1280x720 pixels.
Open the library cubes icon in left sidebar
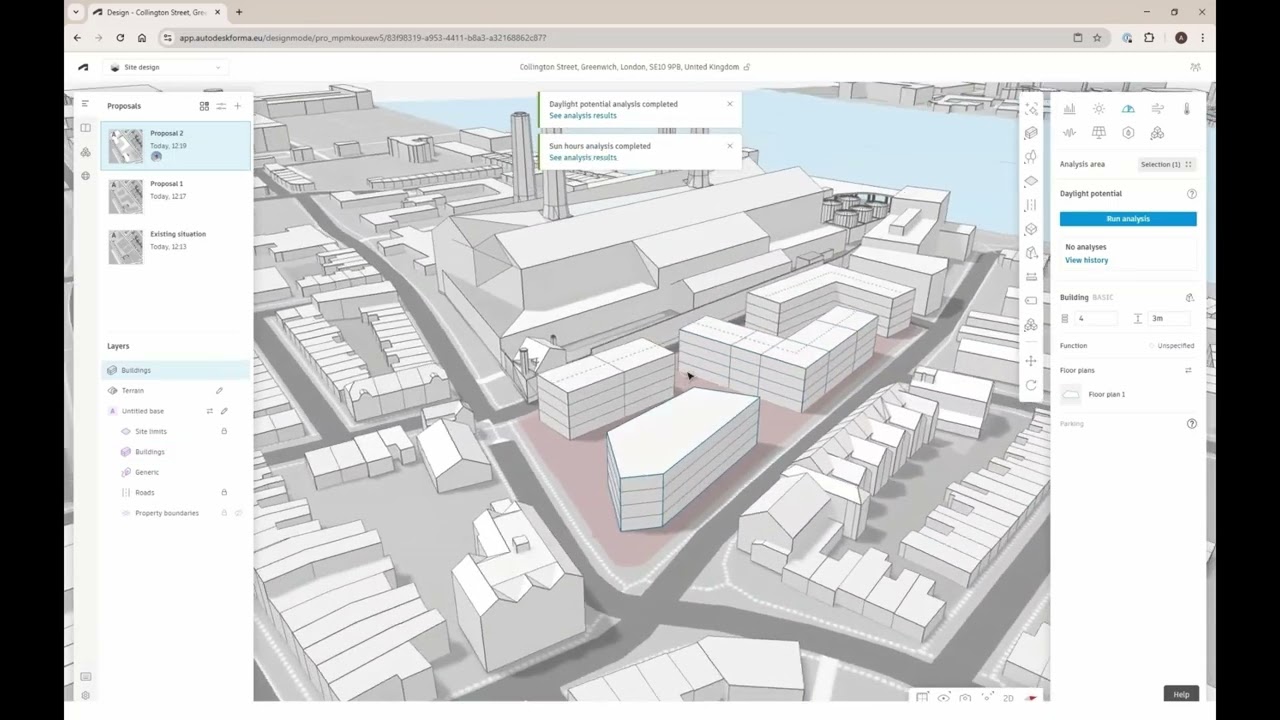tap(85, 152)
